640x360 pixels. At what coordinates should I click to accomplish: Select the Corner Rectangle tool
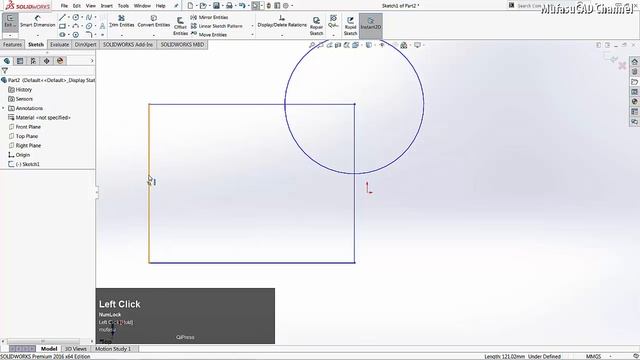pyautogui.click(x=62, y=26)
